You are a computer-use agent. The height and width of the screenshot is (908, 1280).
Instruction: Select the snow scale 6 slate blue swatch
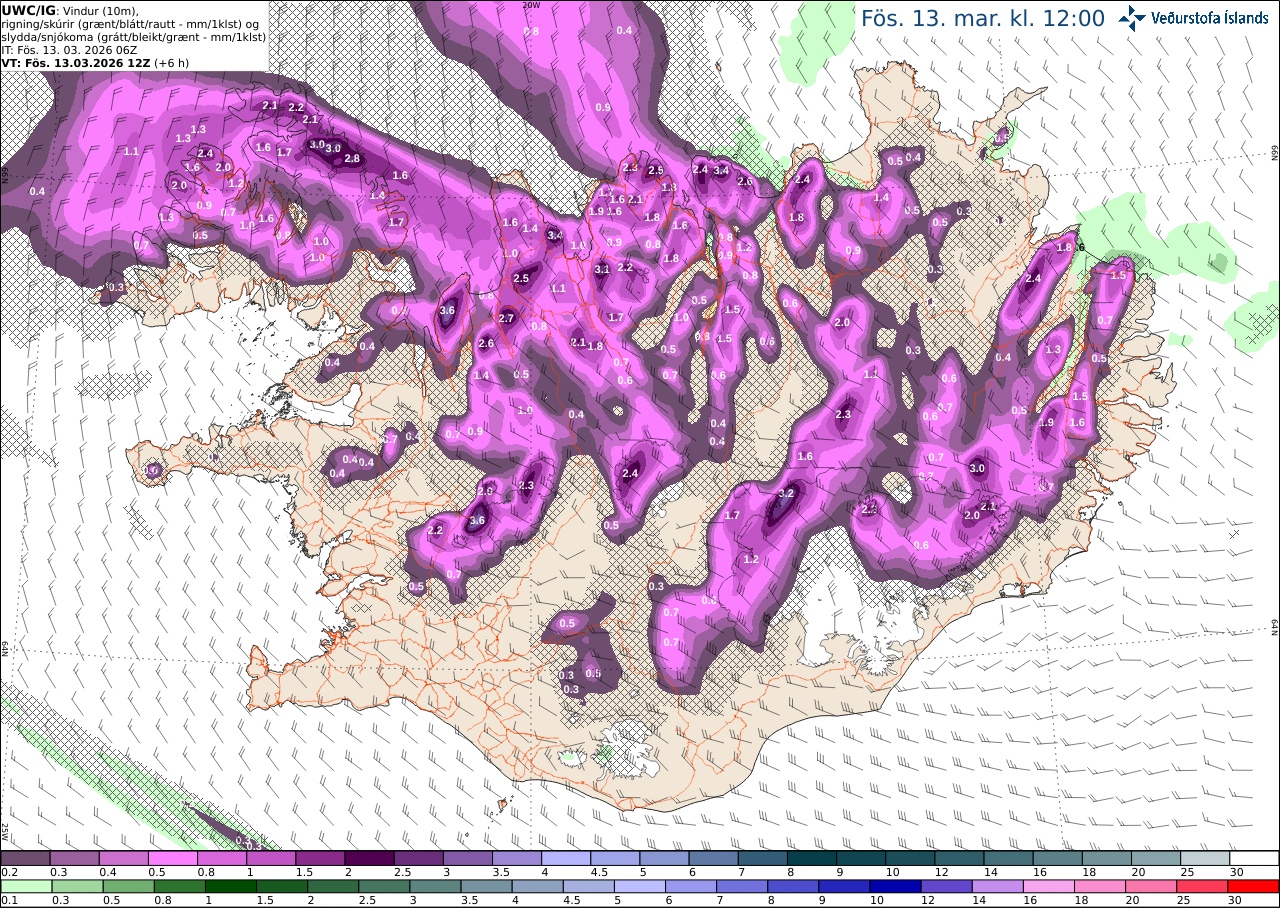click(x=714, y=858)
